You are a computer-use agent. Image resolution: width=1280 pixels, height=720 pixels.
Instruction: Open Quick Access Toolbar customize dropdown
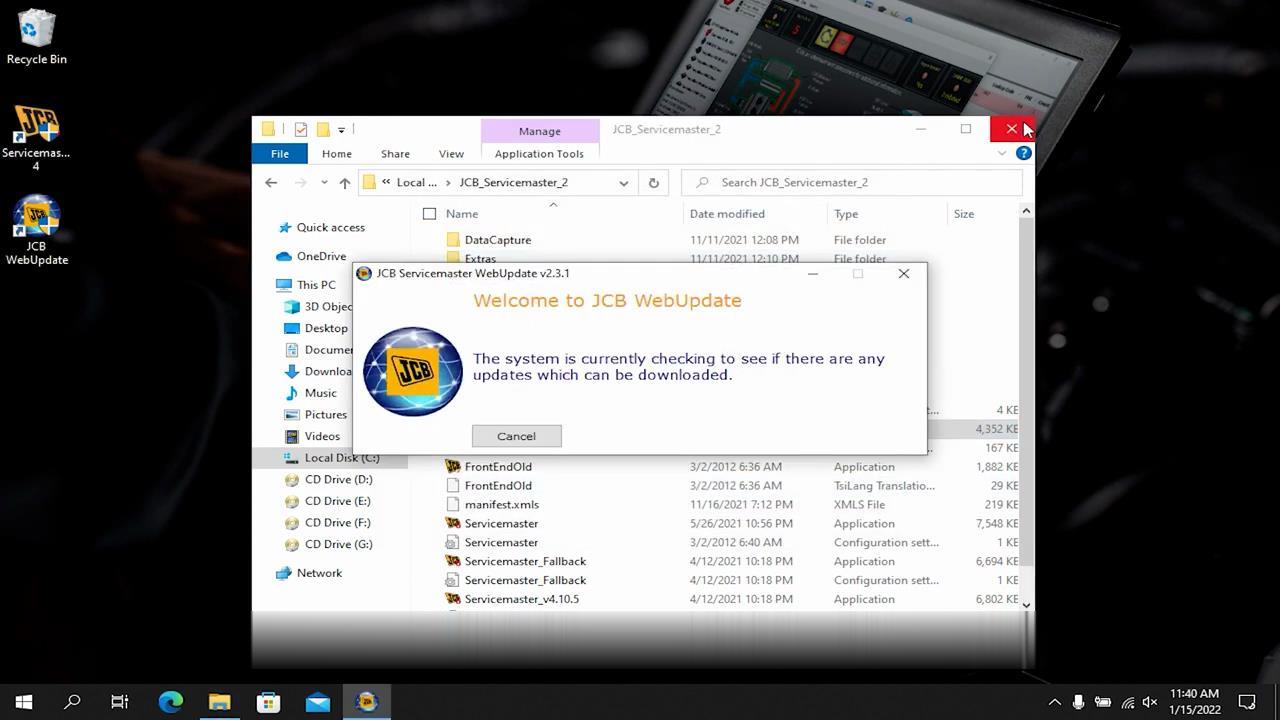pos(341,130)
